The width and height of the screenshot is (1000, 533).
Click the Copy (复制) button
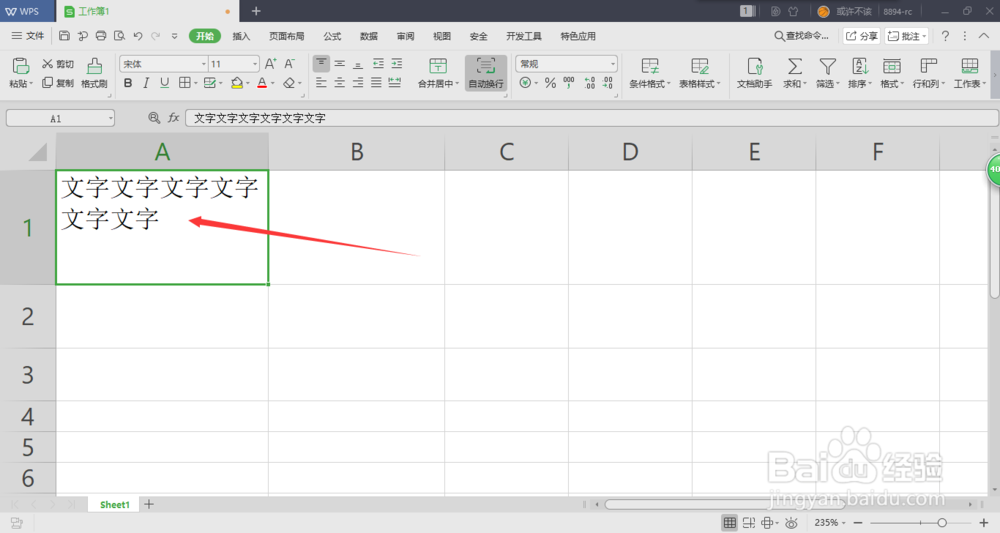[x=58, y=83]
